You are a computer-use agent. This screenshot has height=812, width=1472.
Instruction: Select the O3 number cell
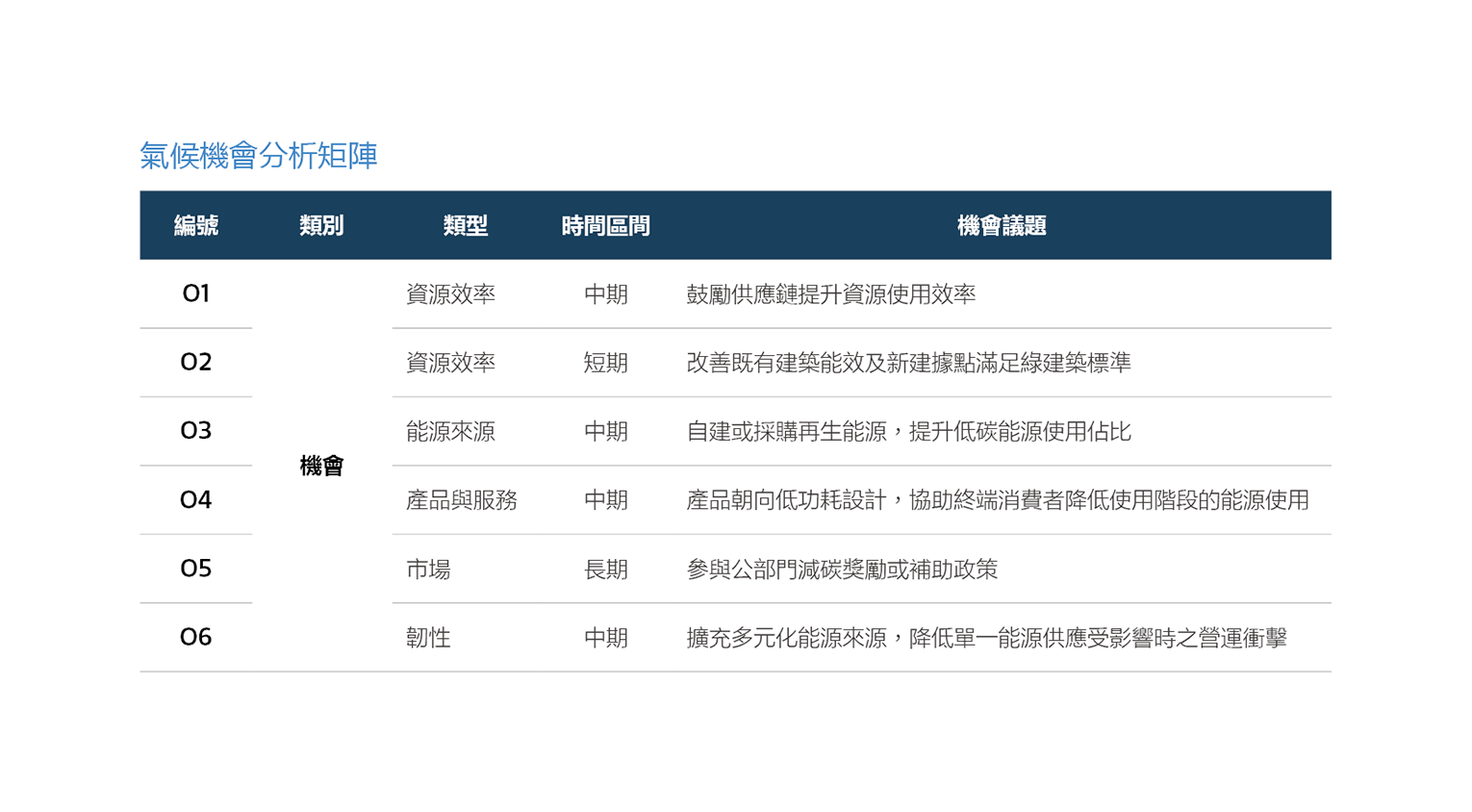pos(196,431)
